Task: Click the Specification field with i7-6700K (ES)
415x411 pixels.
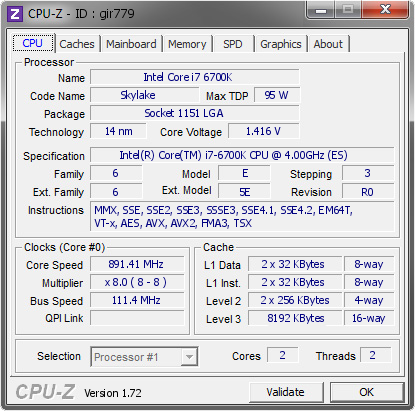Action: (x=242, y=155)
